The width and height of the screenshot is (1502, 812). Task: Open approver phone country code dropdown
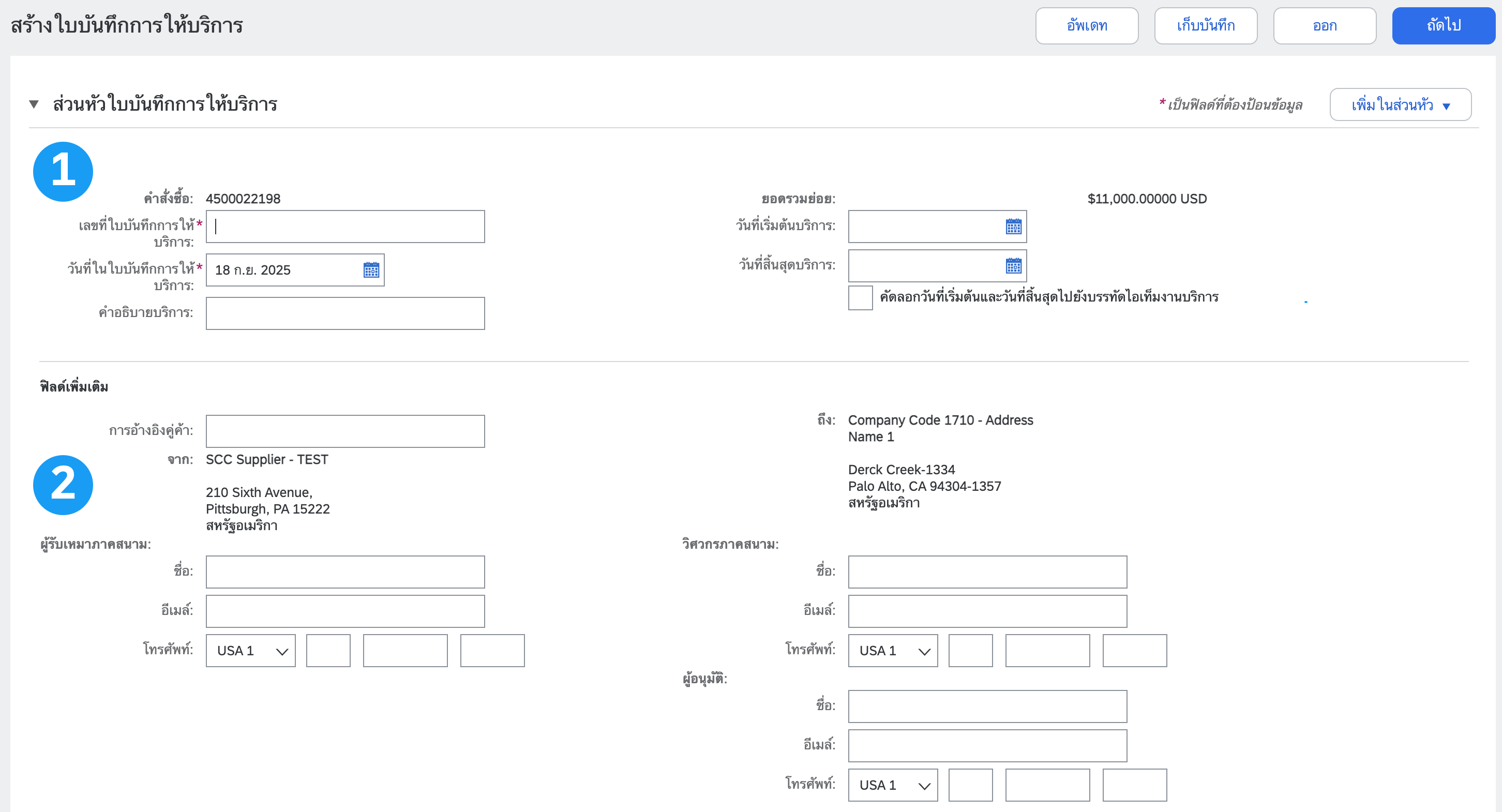(893, 785)
